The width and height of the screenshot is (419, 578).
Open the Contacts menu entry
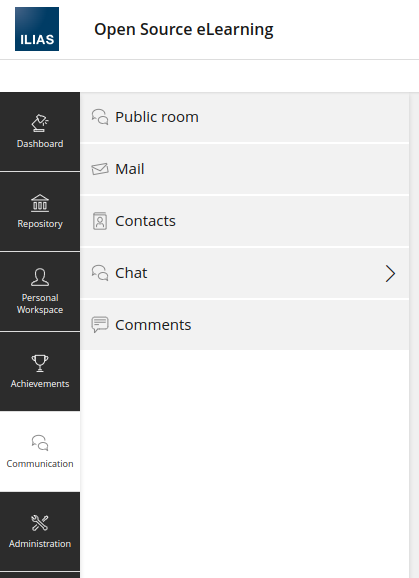[x=245, y=221]
